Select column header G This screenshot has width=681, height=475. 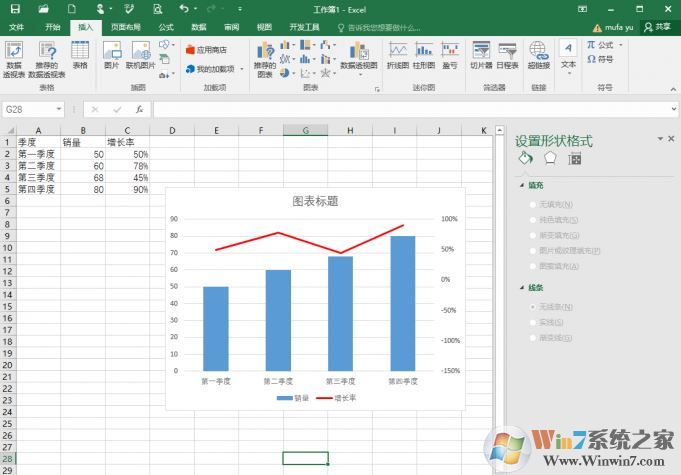[x=306, y=130]
